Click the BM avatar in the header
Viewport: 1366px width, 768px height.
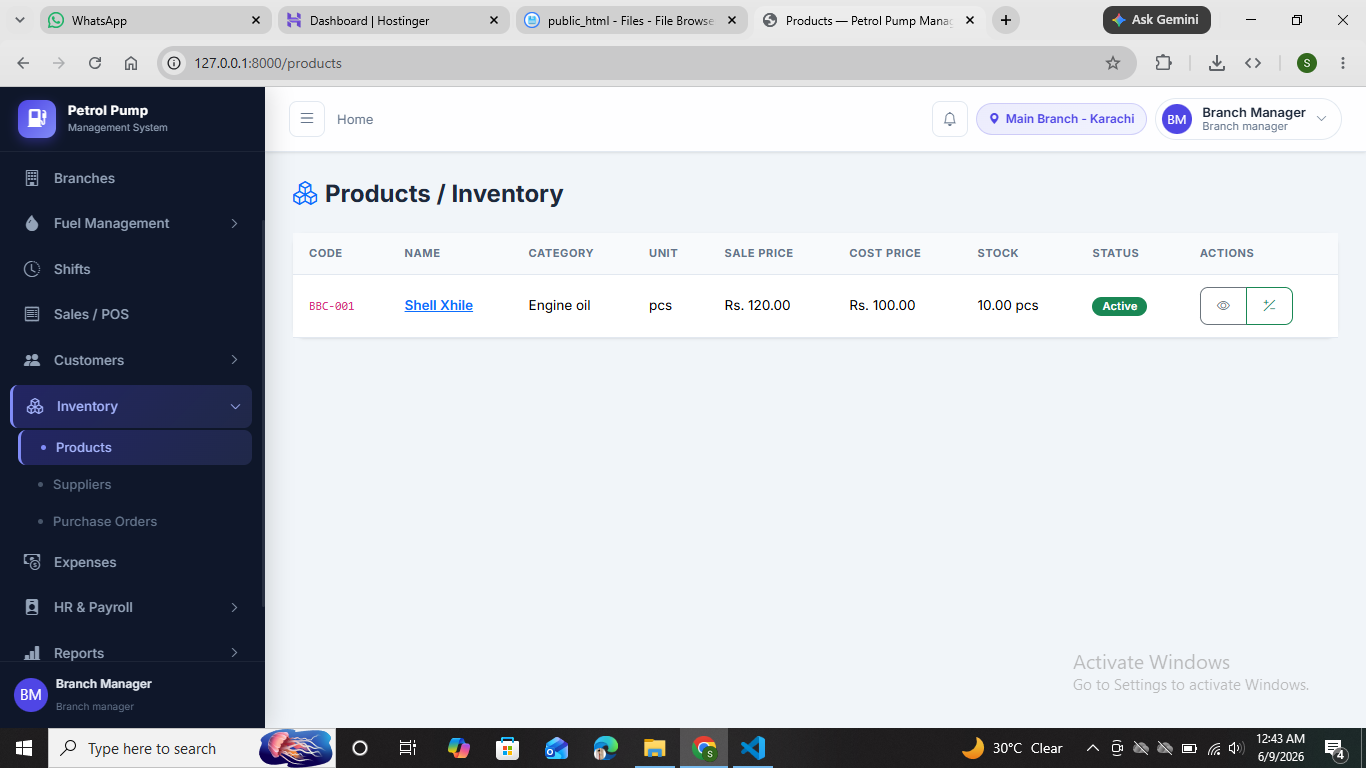pos(1177,119)
